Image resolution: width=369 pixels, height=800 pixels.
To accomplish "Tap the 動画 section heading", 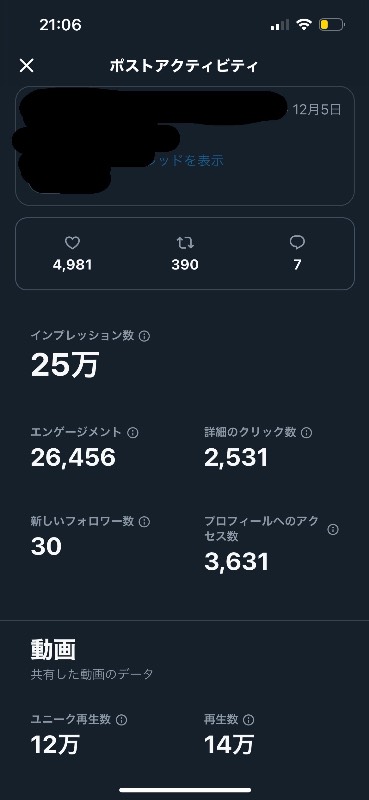I will [53, 649].
